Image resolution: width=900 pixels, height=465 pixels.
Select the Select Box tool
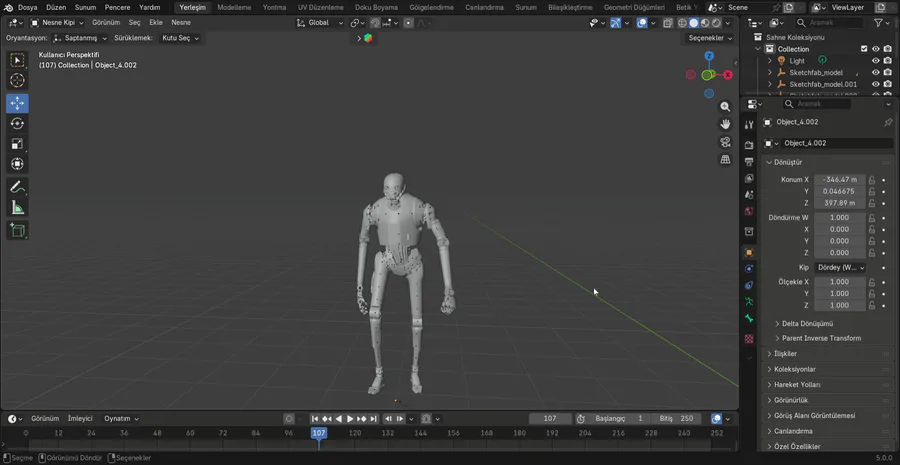tap(17, 60)
